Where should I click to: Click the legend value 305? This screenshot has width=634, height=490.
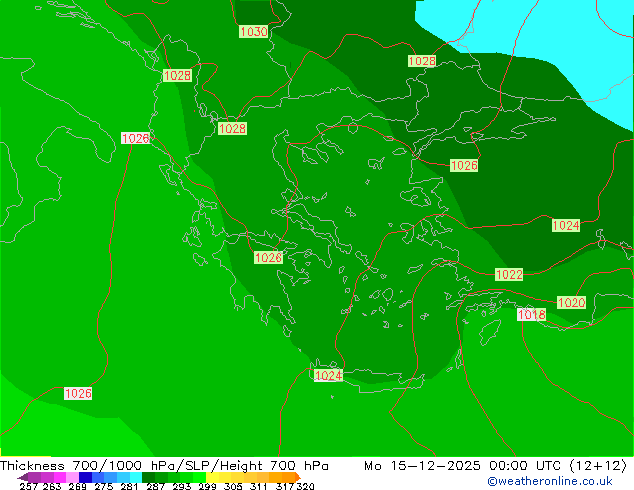pyautogui.click(x=233, y=486)
